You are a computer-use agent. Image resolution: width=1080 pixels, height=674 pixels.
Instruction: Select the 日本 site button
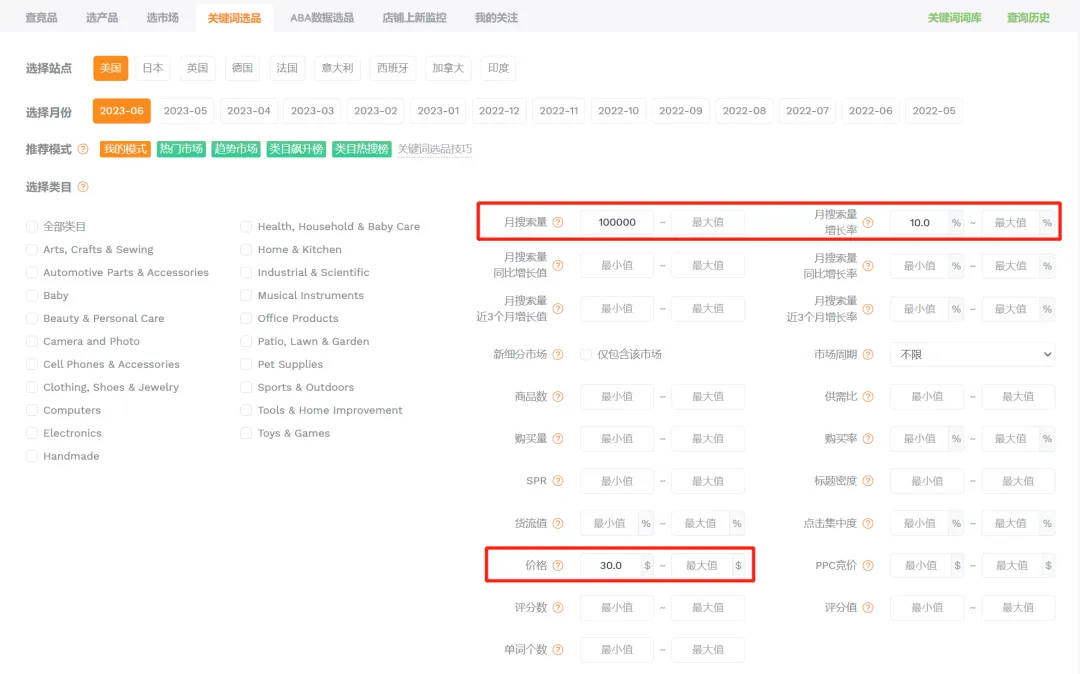[153, 69]
